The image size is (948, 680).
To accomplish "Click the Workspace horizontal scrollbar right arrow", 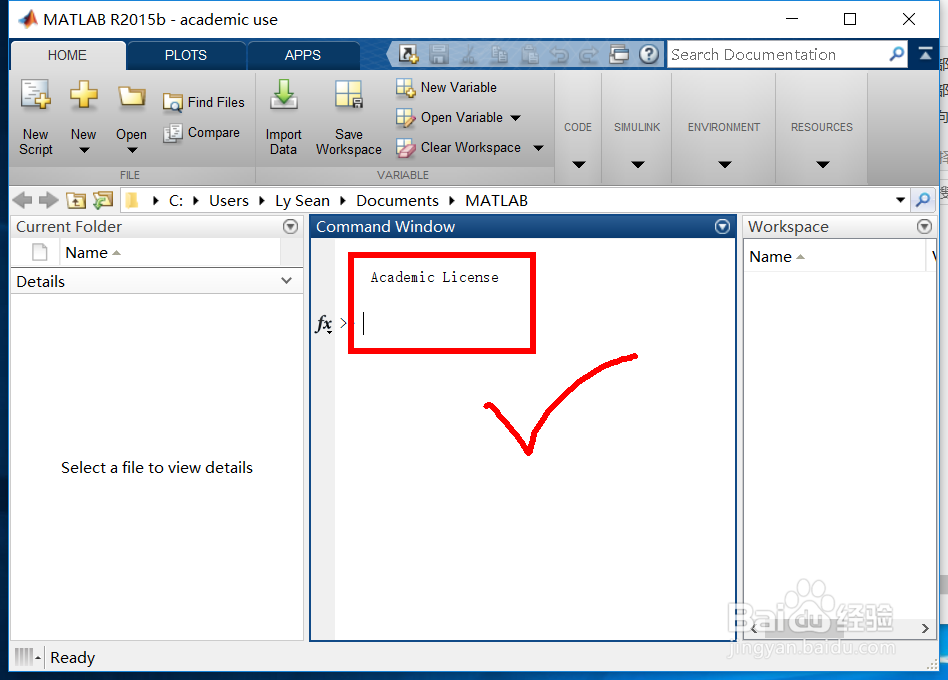I will (925, 629).
